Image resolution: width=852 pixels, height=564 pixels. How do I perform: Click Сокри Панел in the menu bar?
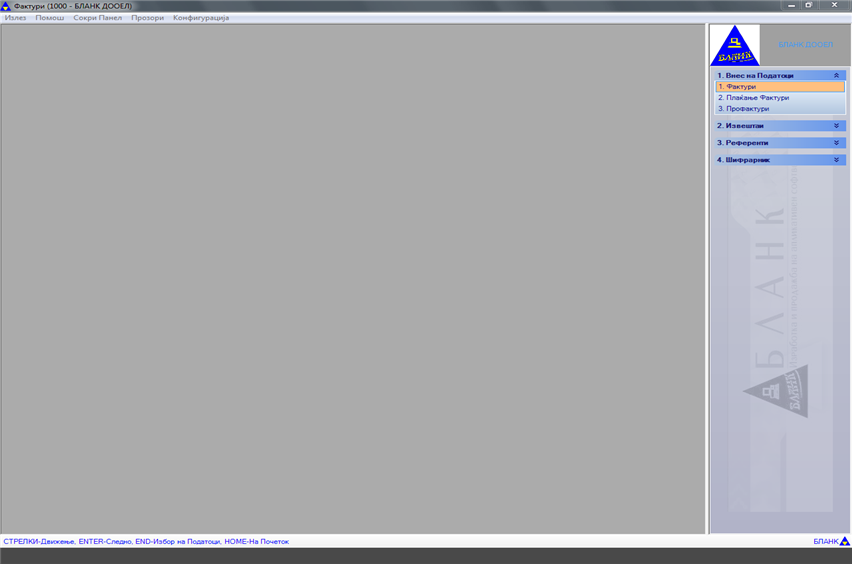pyautogui.click(x=97, y=18)
